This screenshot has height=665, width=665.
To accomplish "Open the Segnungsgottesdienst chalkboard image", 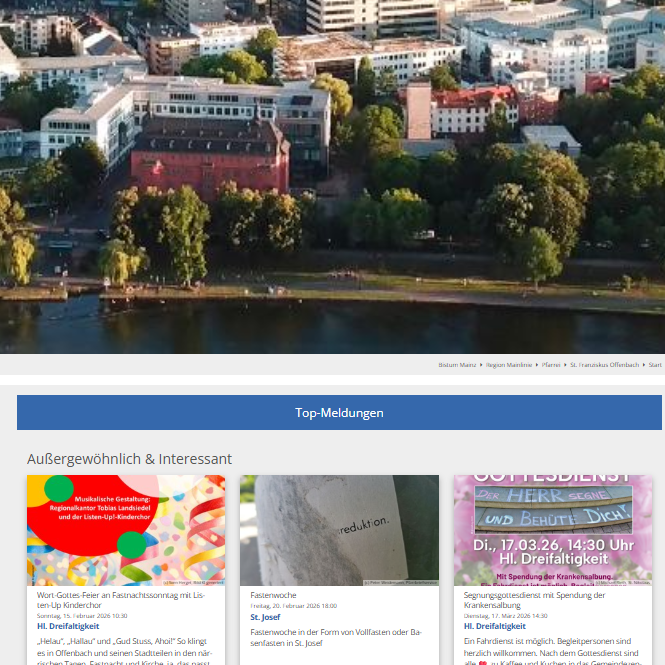I will pyautogui.click(x=553, y=530).
